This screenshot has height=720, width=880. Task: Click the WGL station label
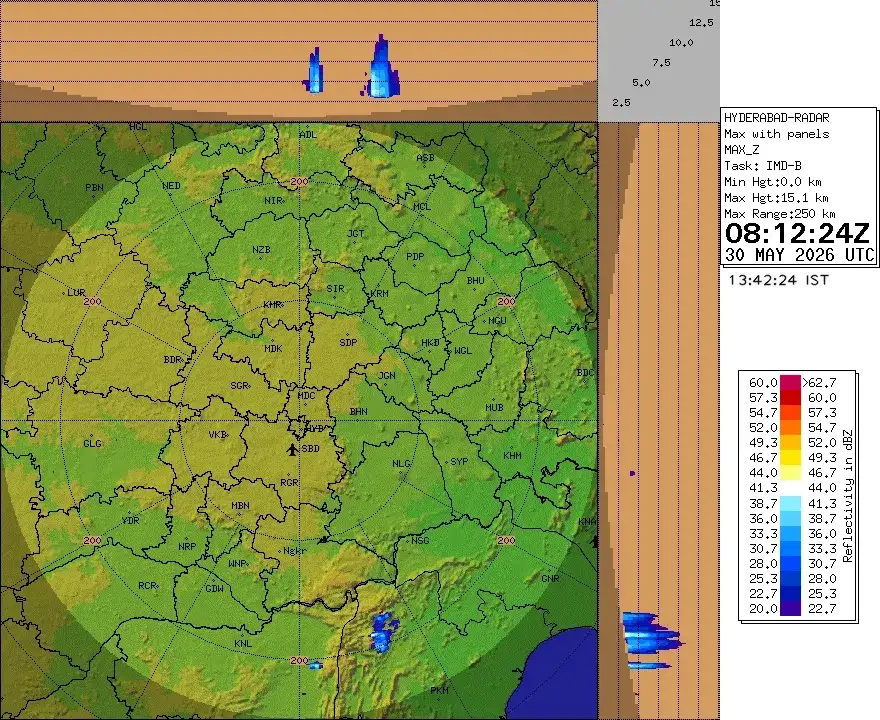tap(463, 351)
